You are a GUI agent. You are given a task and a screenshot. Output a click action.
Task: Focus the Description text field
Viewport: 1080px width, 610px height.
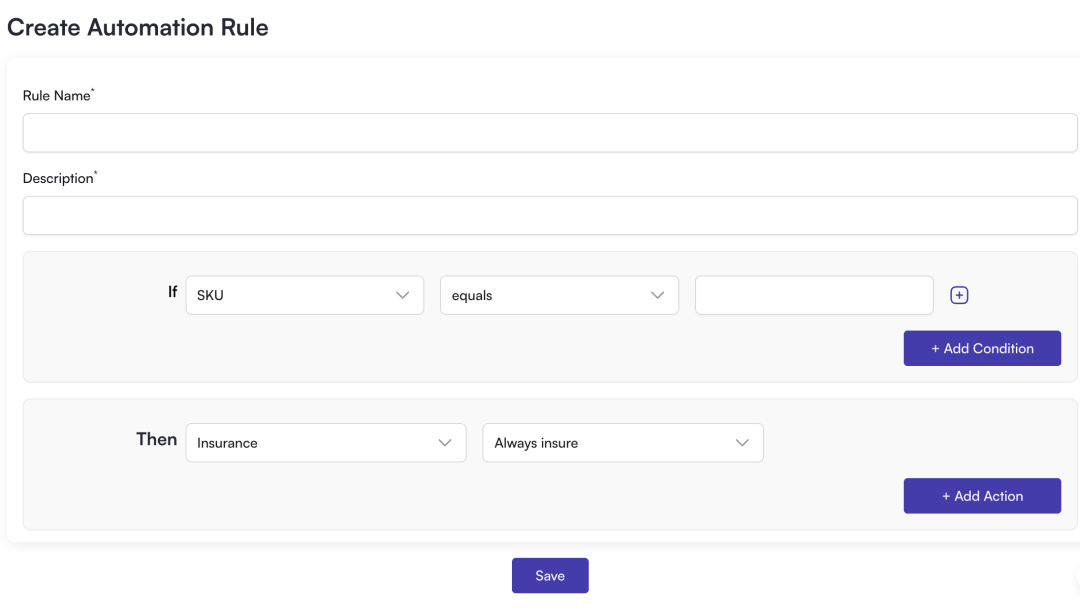550,215
